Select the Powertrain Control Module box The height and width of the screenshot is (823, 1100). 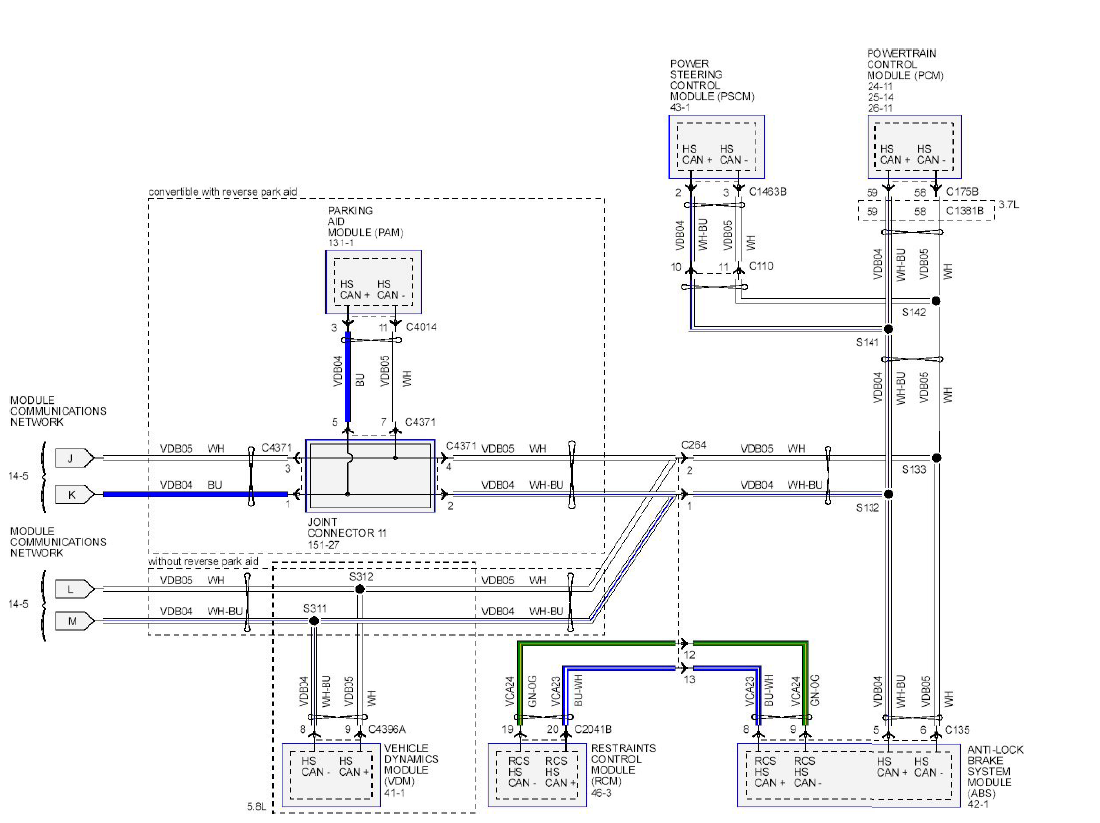click(915, 147)
